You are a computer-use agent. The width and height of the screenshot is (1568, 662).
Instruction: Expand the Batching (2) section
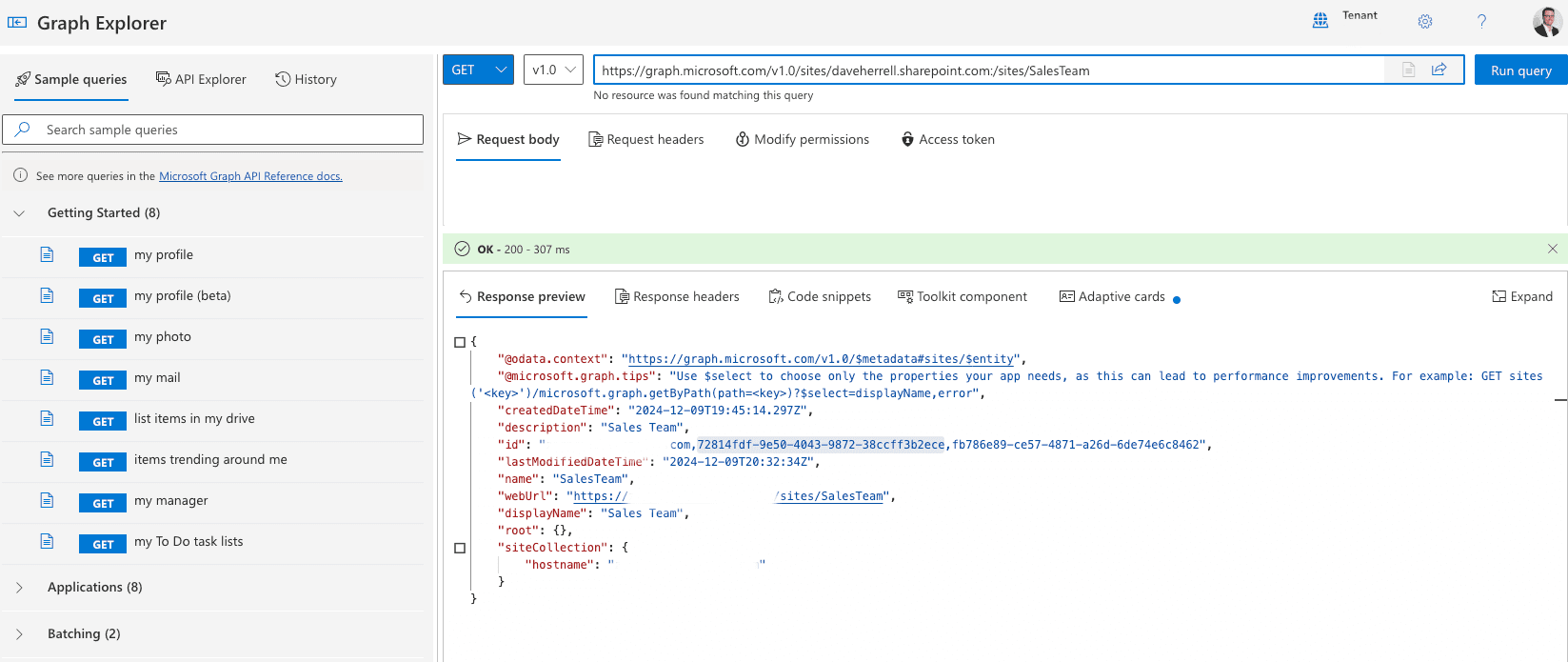(19, 634)
